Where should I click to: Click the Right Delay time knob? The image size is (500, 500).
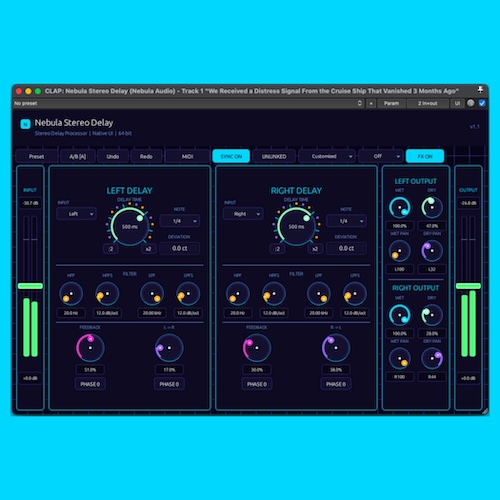click(296, 226)
